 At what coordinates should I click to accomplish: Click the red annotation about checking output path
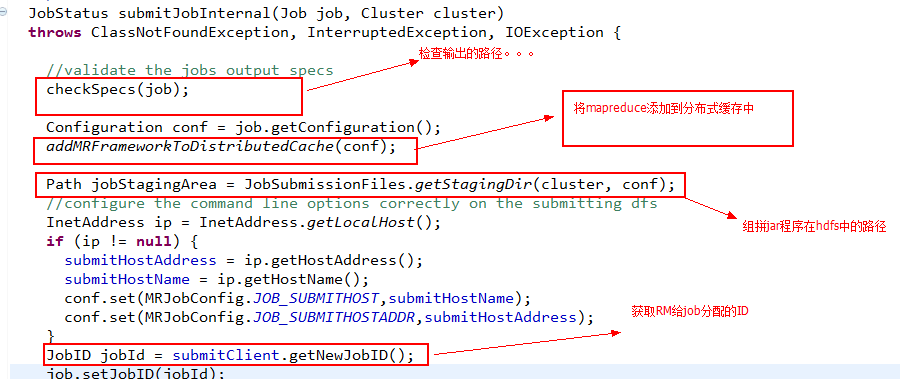[477, 55]
